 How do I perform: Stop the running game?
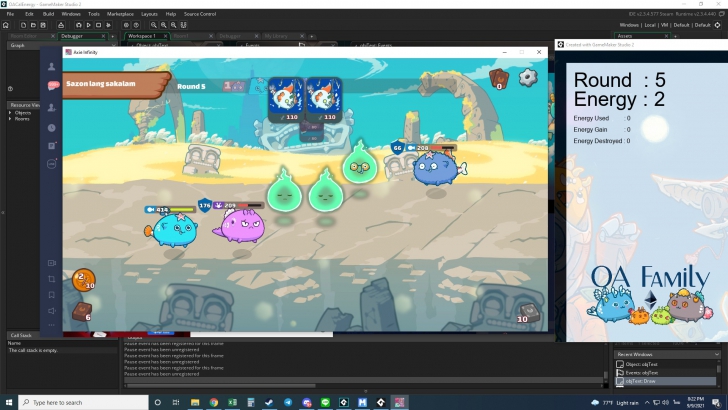pos(98,25)
